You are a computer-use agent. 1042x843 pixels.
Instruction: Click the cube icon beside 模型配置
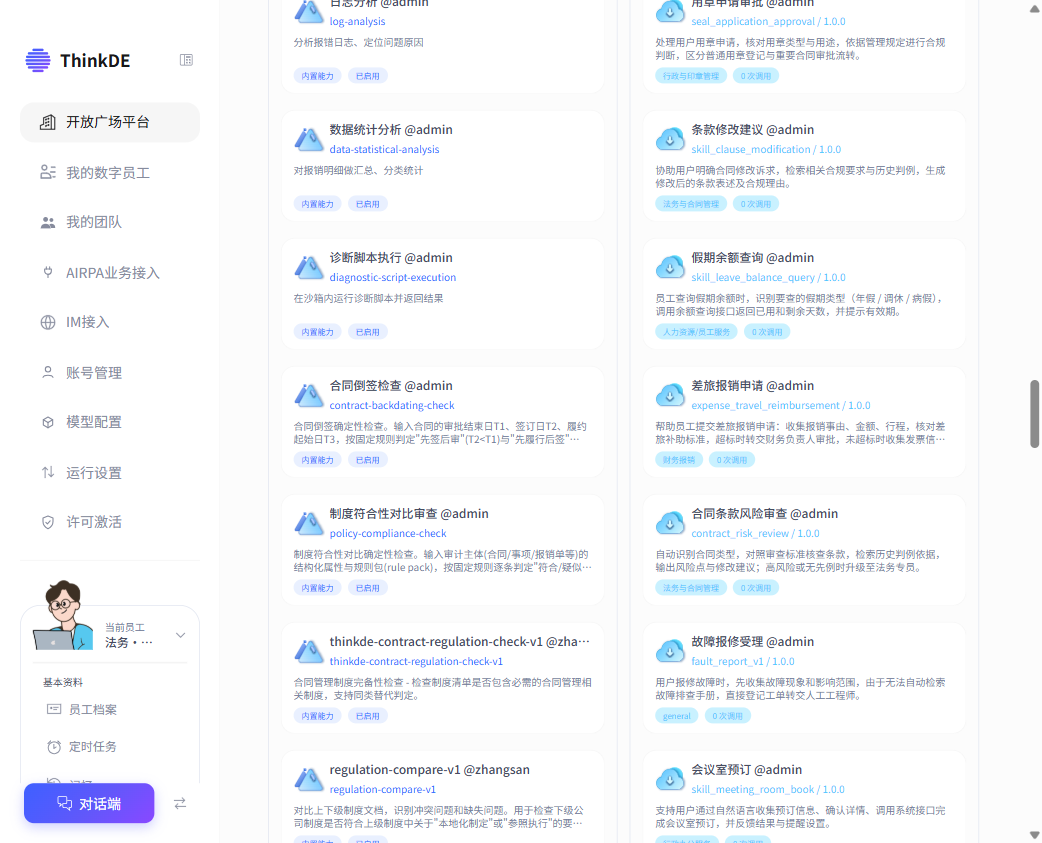tap(48, 422)
